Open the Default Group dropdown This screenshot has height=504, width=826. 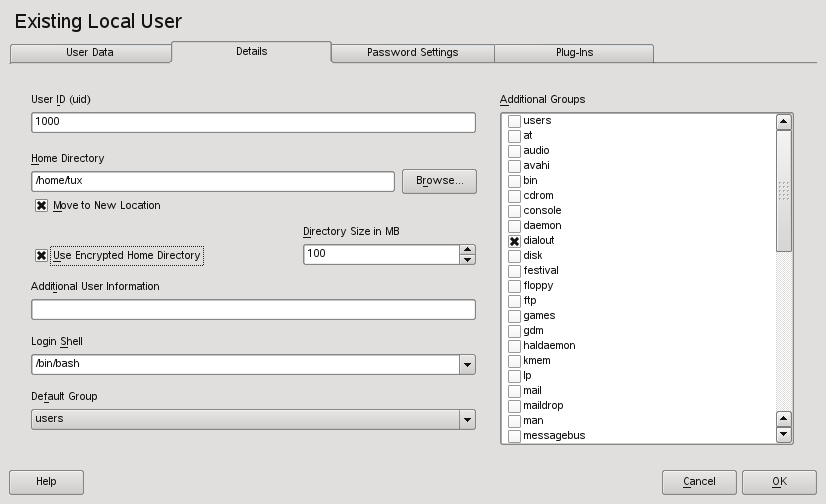point(467,420)
